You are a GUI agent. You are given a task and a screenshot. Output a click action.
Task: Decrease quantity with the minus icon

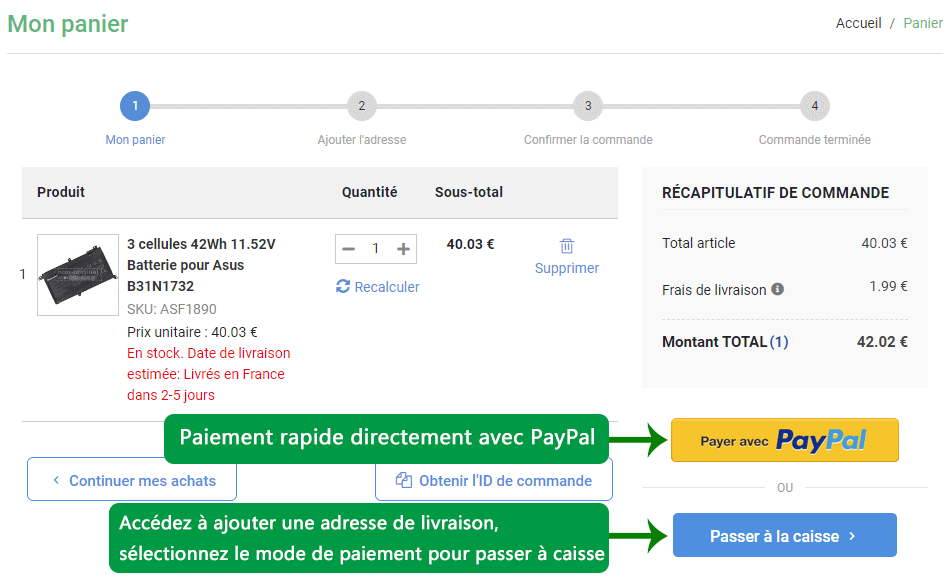348,249
